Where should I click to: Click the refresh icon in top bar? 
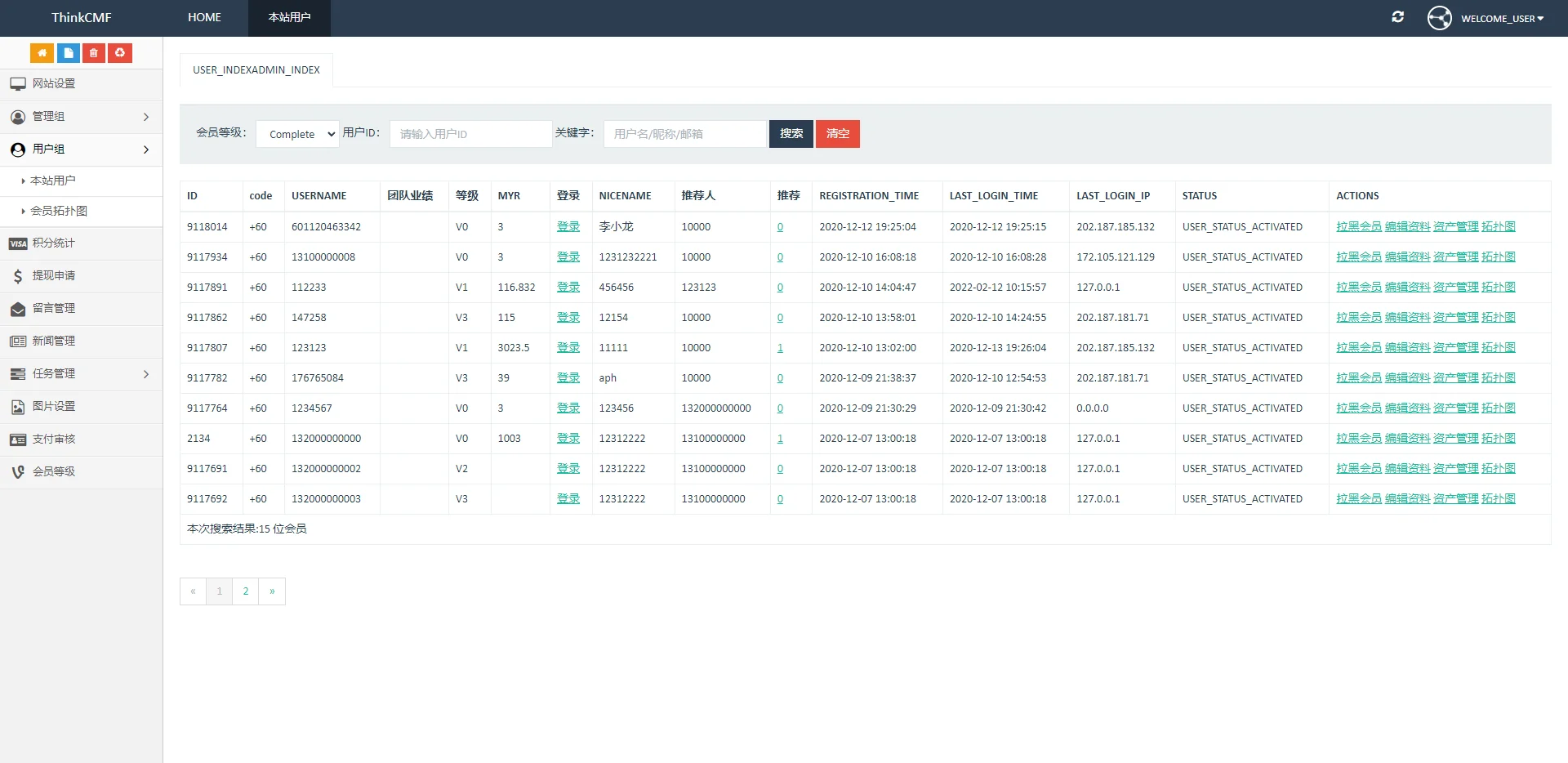tap(1397, 17)
